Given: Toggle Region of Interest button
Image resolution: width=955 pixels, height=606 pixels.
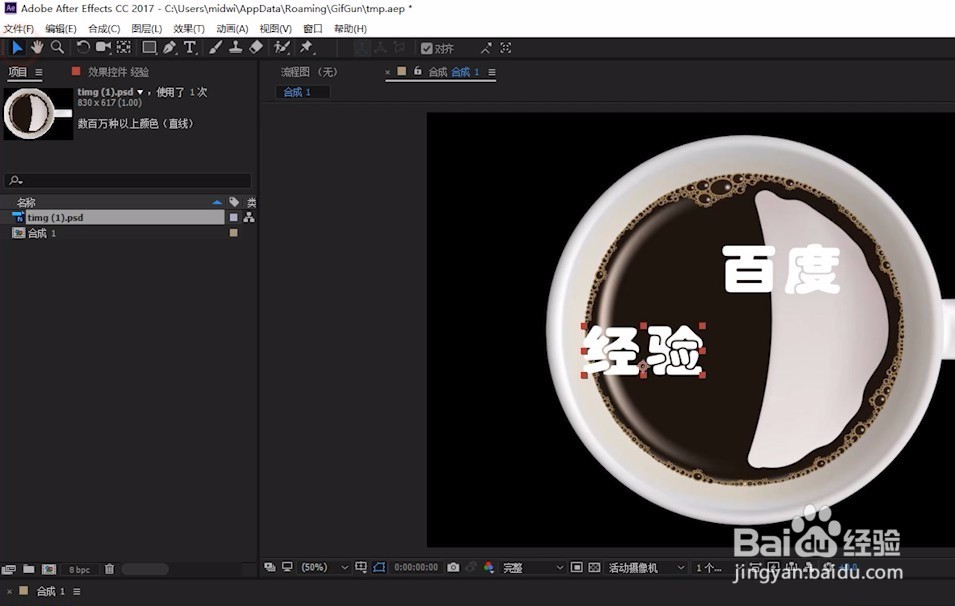Looking at the screenshot, I should (x=576, y=567).
